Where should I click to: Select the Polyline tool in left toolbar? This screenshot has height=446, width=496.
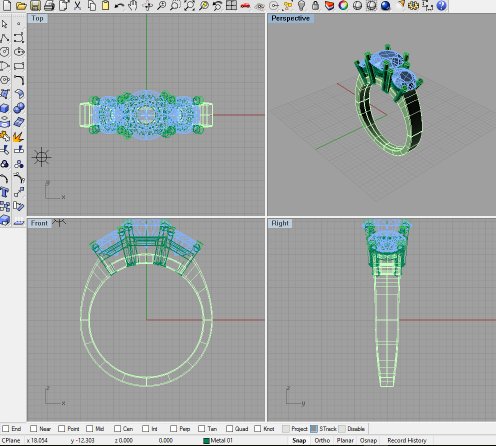tap(4, 38)
